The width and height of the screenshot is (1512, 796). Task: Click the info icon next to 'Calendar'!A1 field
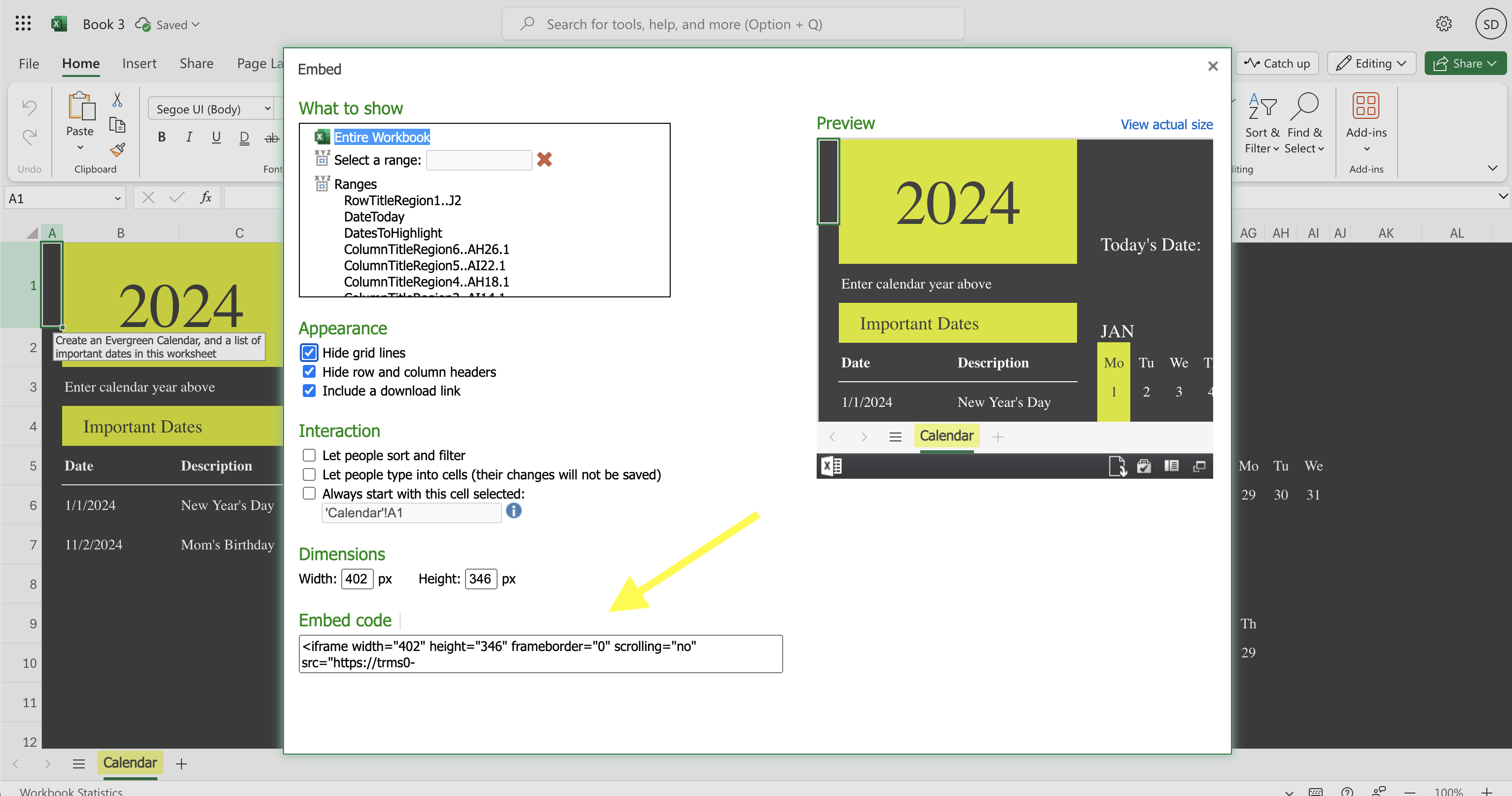click(513, 511)
